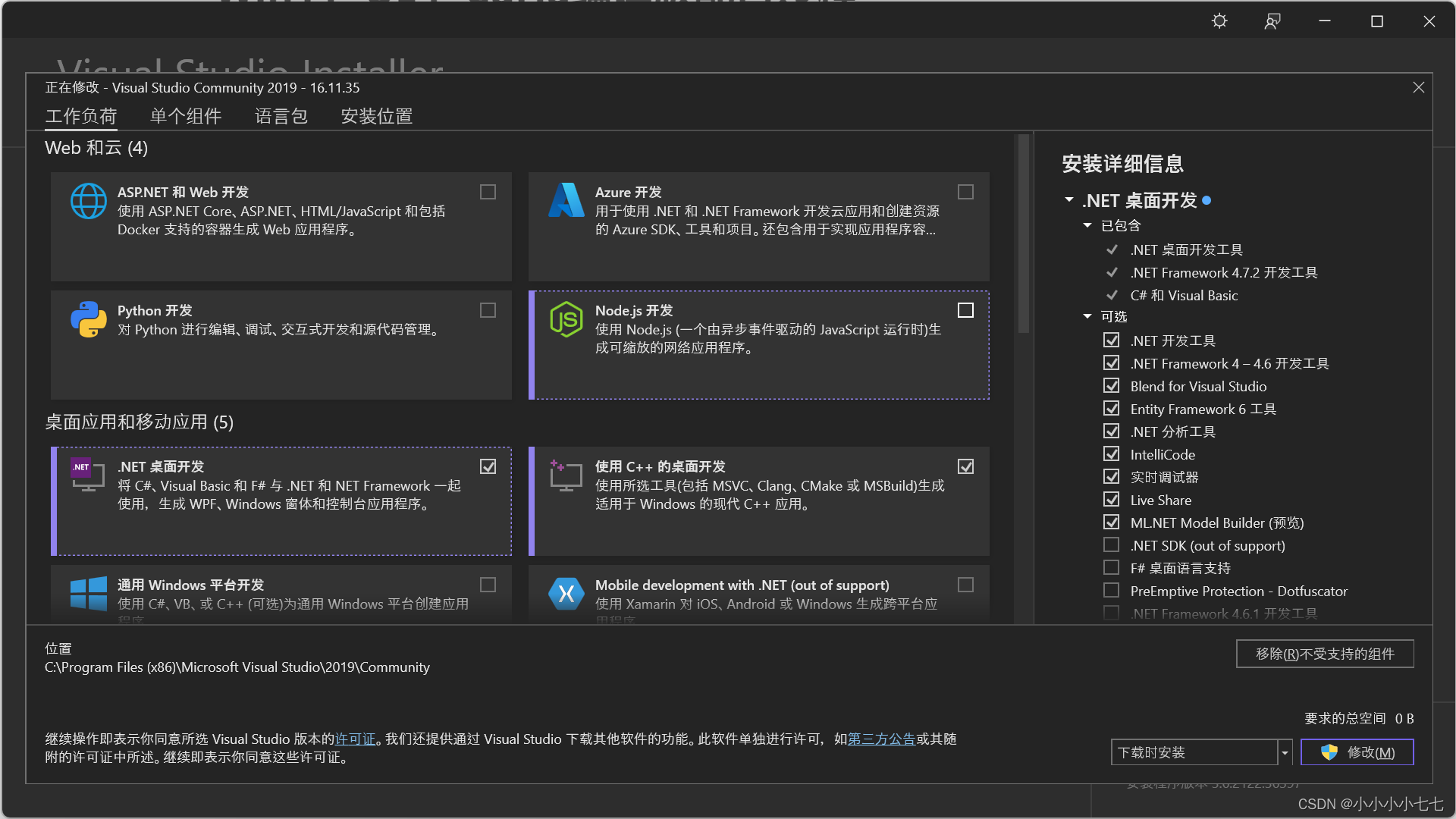Image resolution: width=1456 pixels, height=819 pixels.
Task: Click the C++ desktop development monitor icon
Action: tap(566, 475)
